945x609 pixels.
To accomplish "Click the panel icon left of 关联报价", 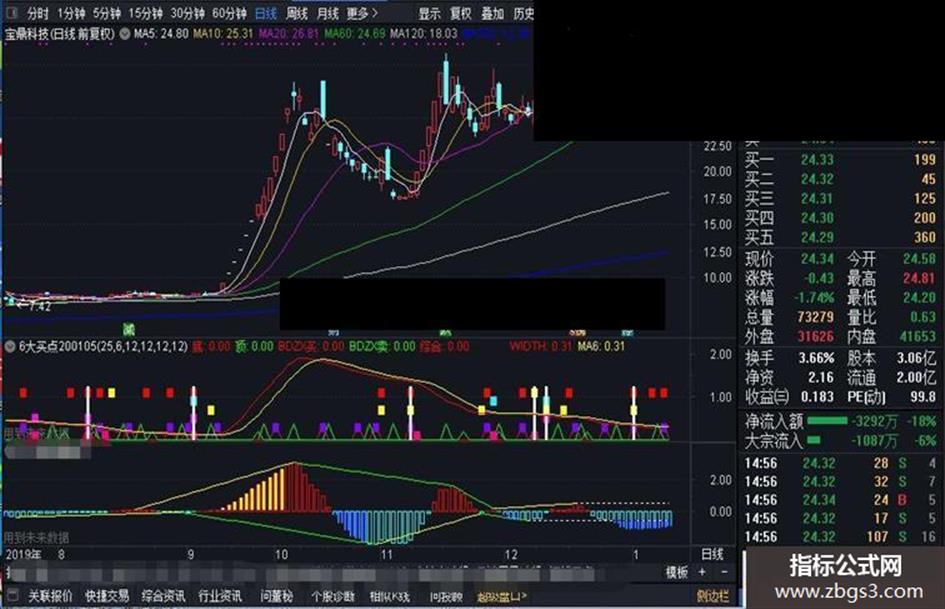I will click(x=13, y=596).
